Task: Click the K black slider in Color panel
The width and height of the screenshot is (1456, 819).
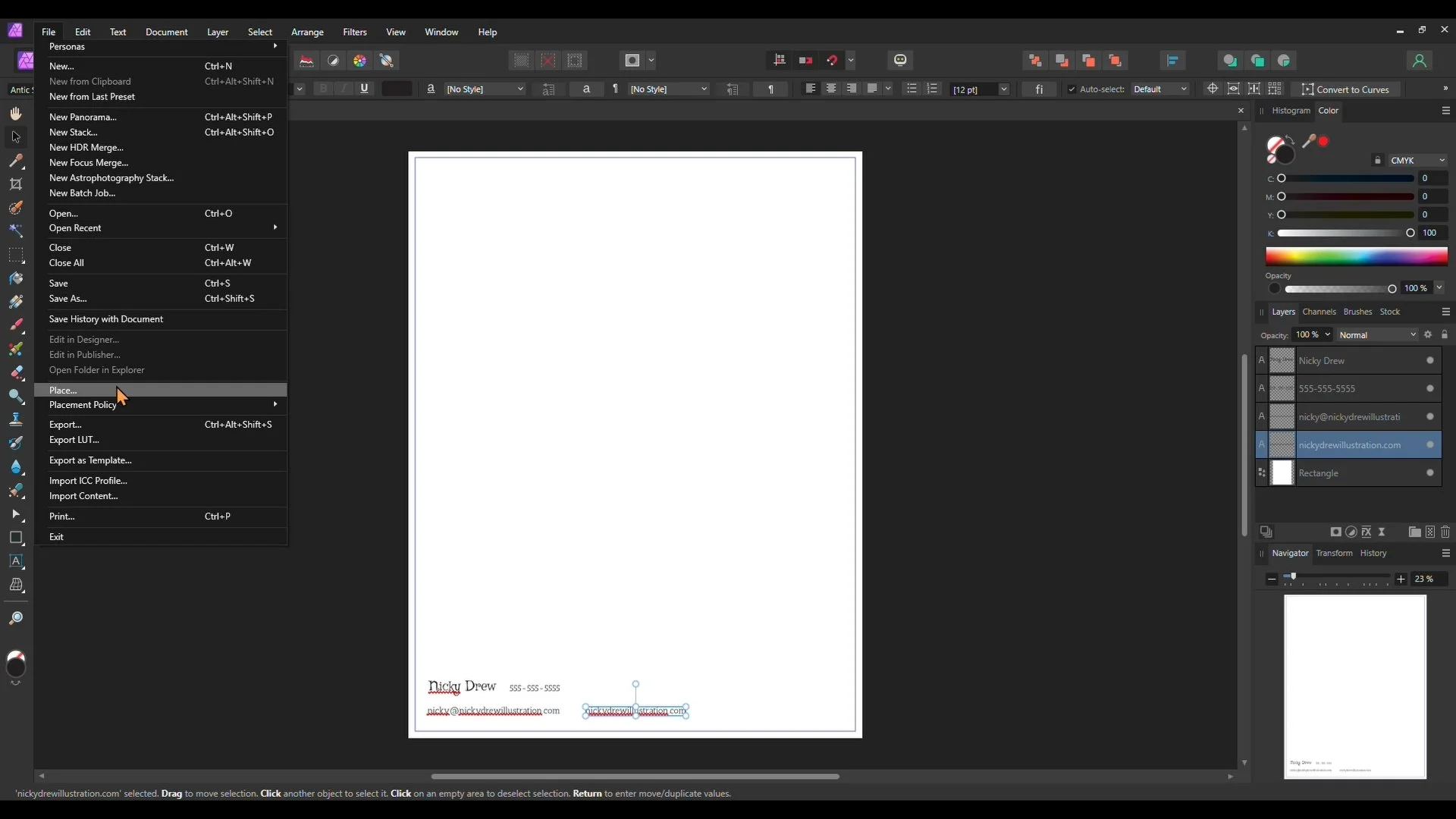Action: click(x=1345, y=234)
